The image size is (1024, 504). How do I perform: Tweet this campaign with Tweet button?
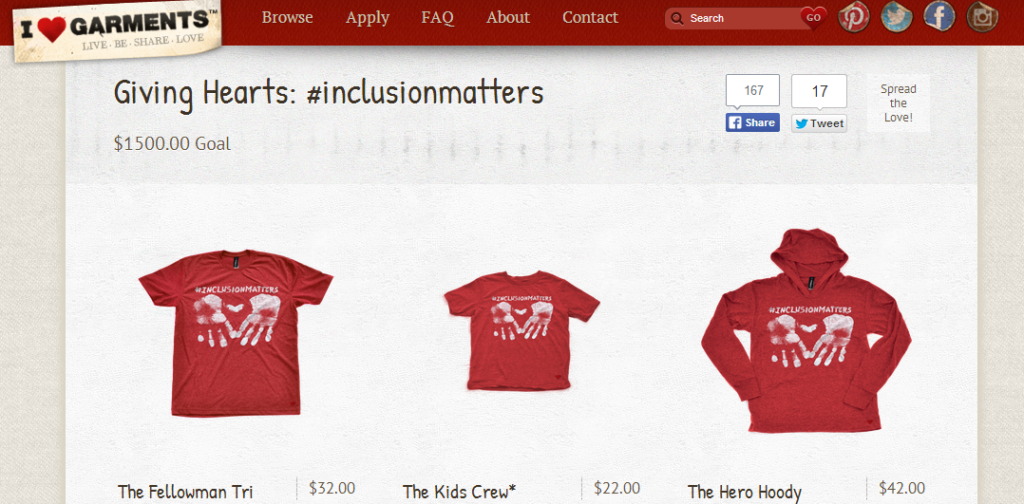coord(820,123)
